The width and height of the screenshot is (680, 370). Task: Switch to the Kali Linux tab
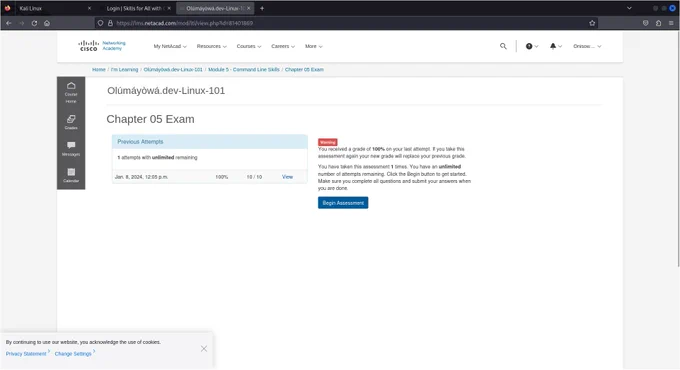point(48,8)
